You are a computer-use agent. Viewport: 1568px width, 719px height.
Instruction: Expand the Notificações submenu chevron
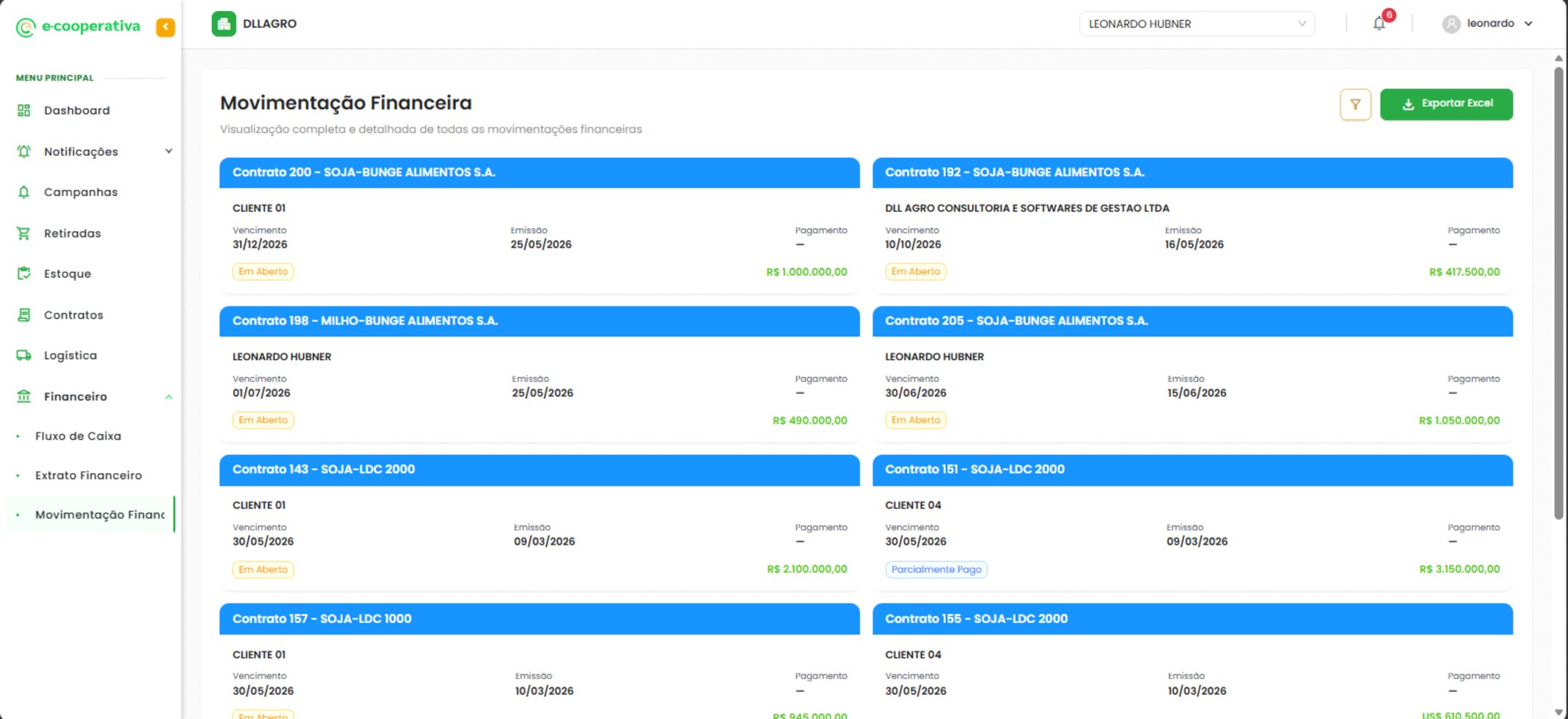[169, 152]
